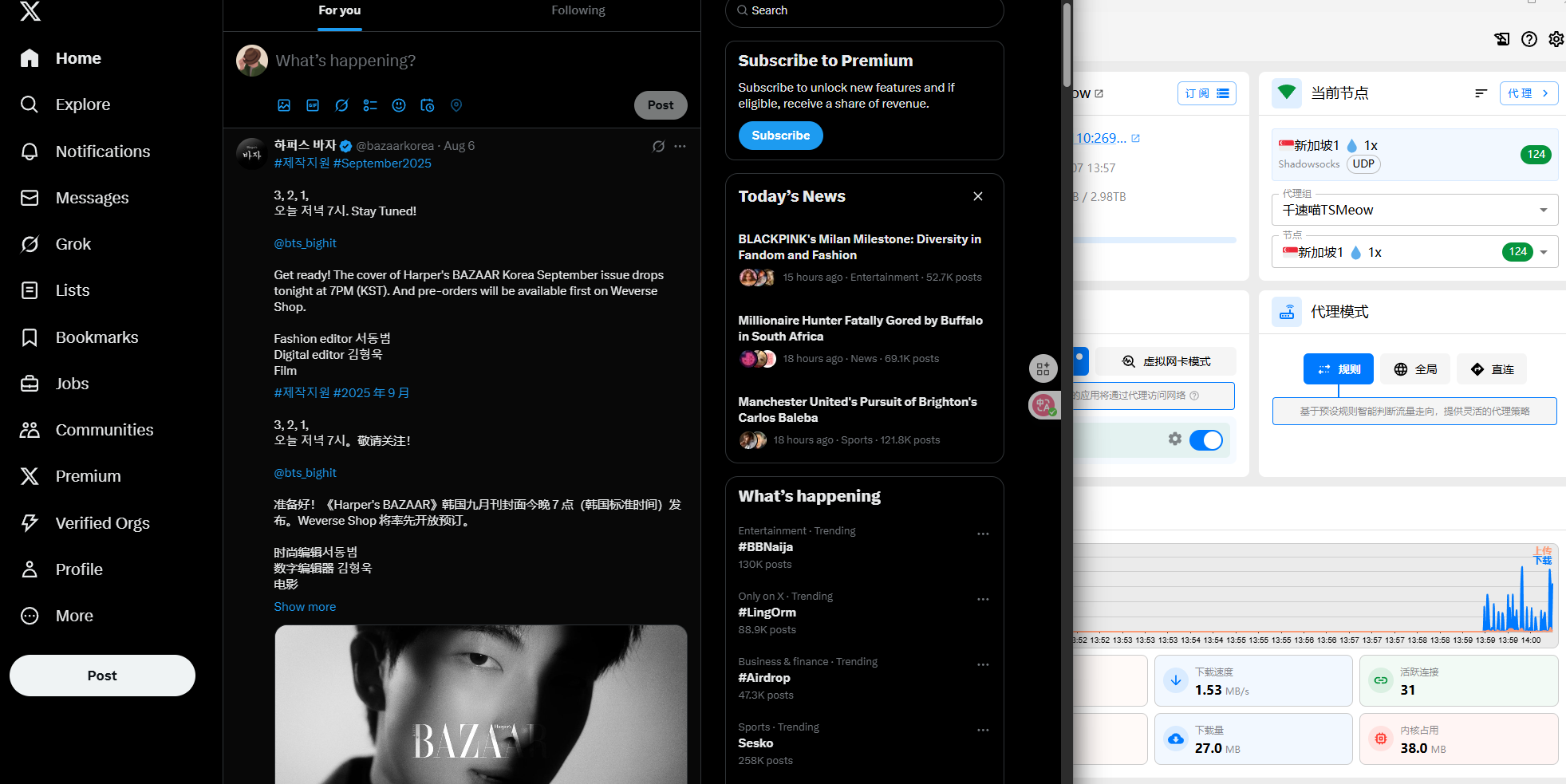Screen dimensions: 1566x784
Task: Open settings gear in proxy app header
Action: pos(1556,39)
